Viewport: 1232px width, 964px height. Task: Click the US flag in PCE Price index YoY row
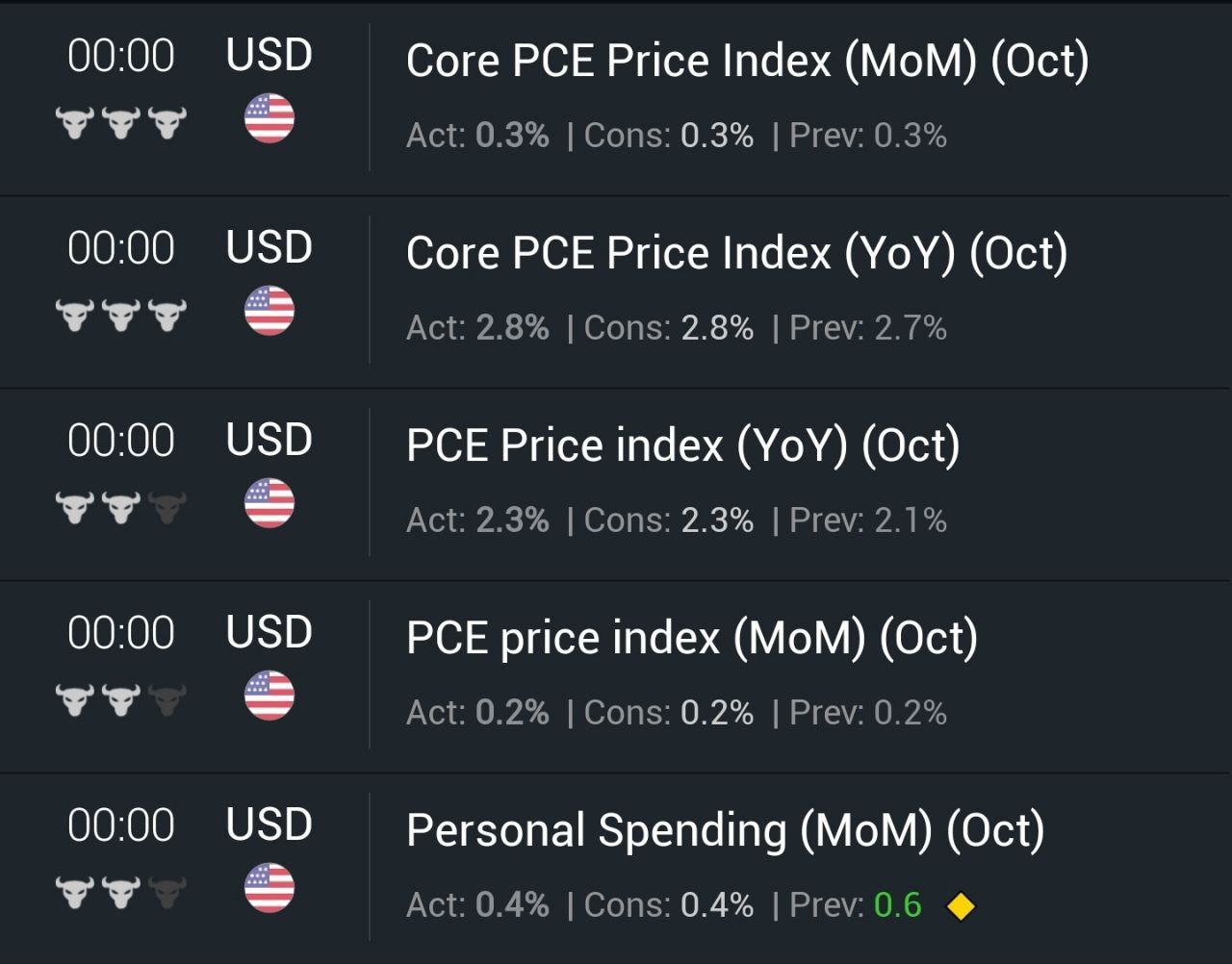pyautogui.click(x=269, y=504)
